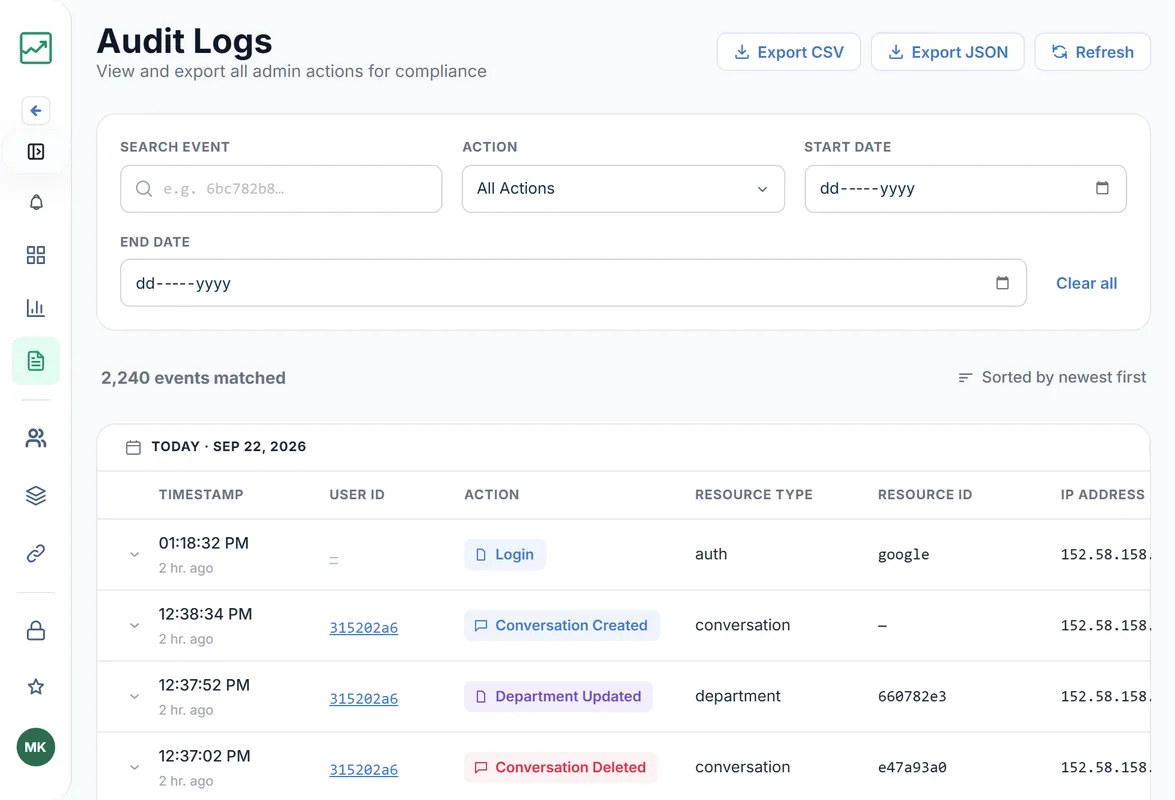Open notifications bell icon
This screenshot has width=1175, height=800.
pos(36,202)
